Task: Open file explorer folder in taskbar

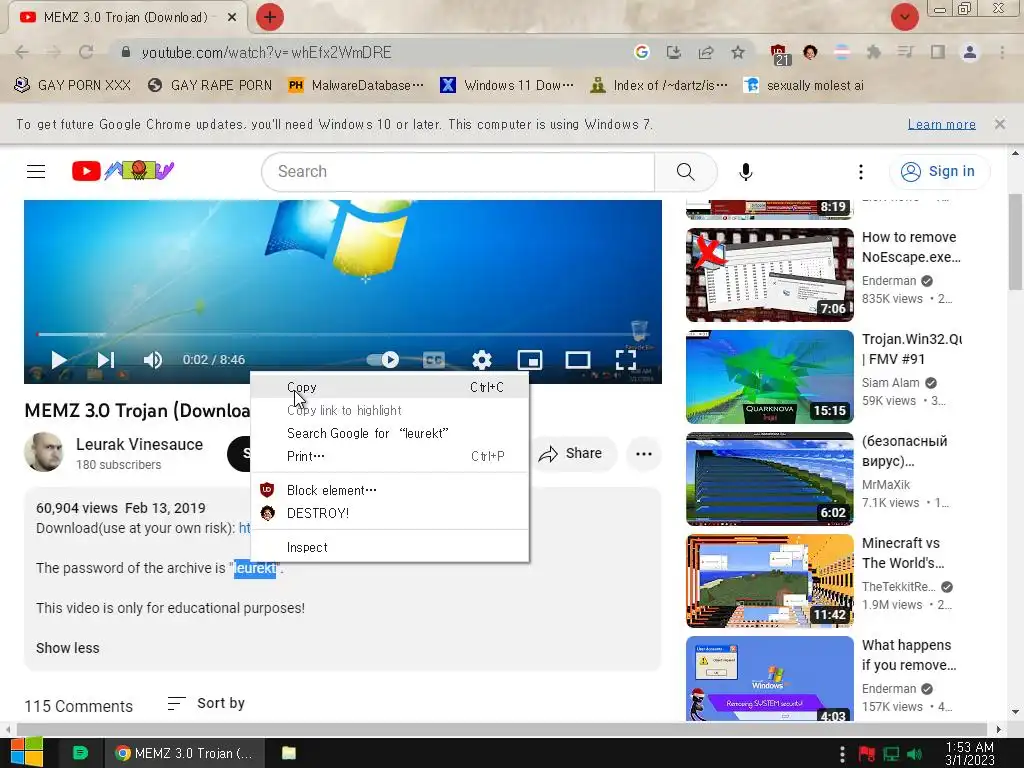Action: (x=289, y=753)
